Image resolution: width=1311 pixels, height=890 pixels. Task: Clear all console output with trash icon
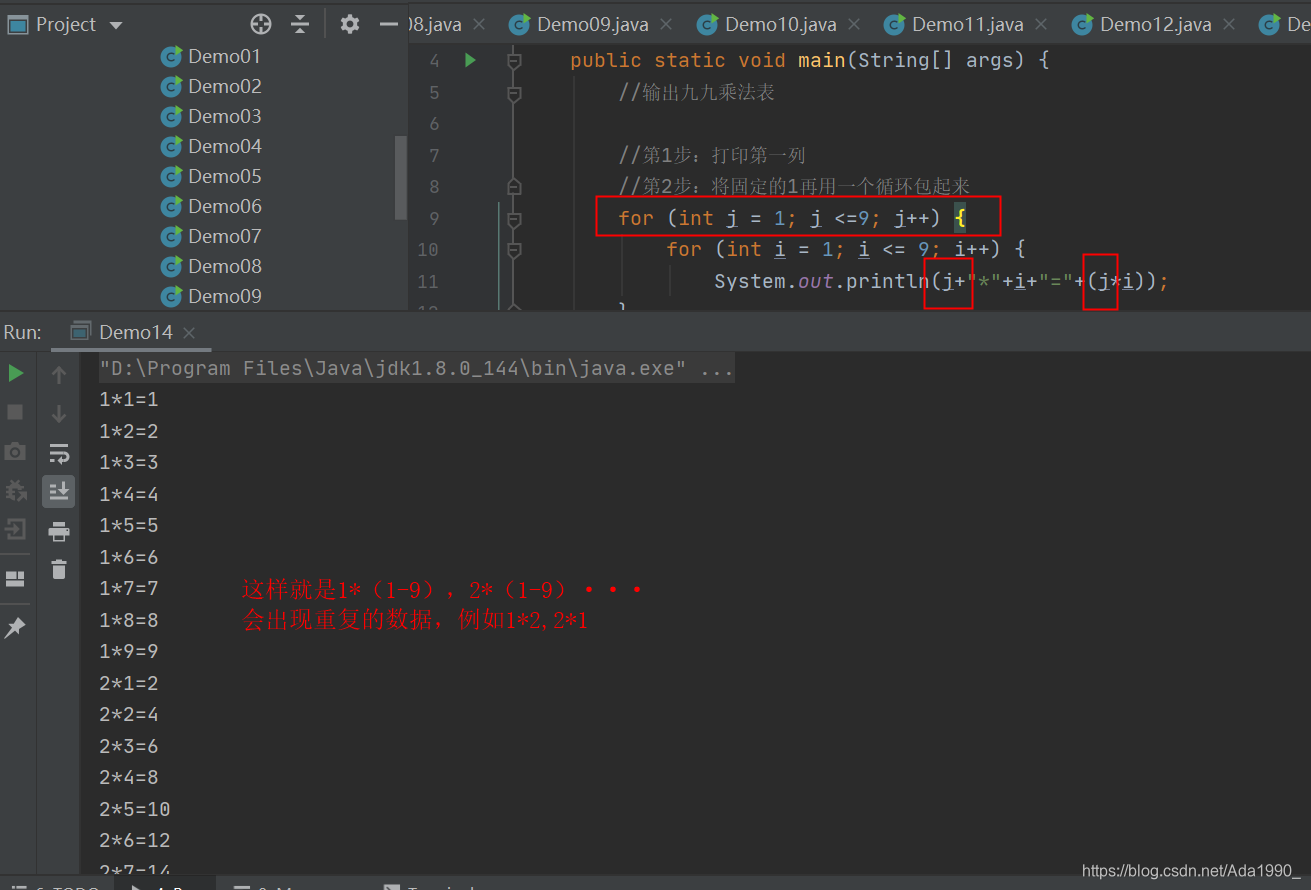(59, 569)
